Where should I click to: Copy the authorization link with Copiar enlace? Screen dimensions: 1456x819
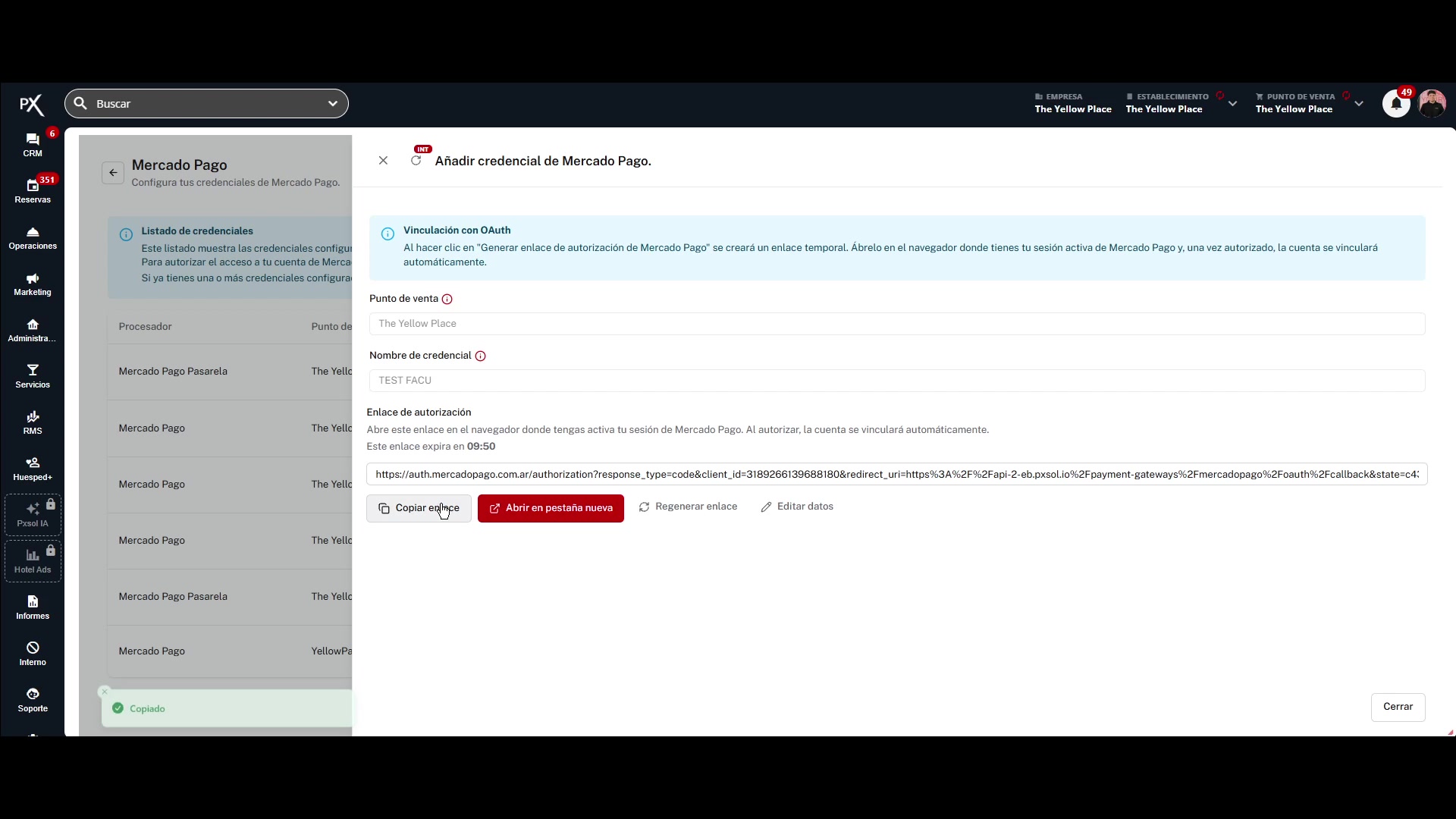click(419, 508)
